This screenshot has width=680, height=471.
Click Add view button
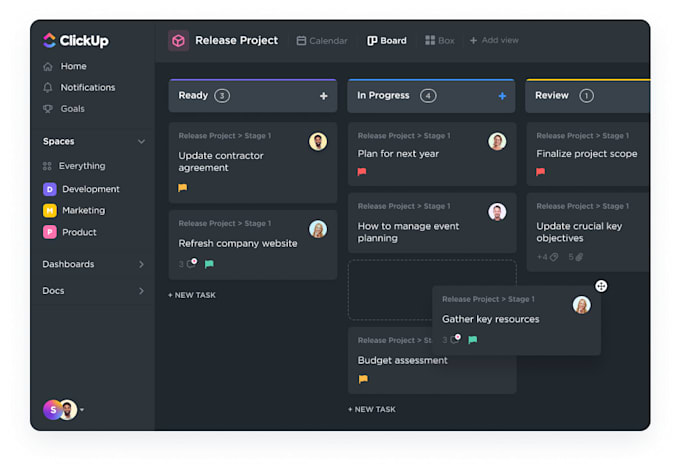[494, 41]
